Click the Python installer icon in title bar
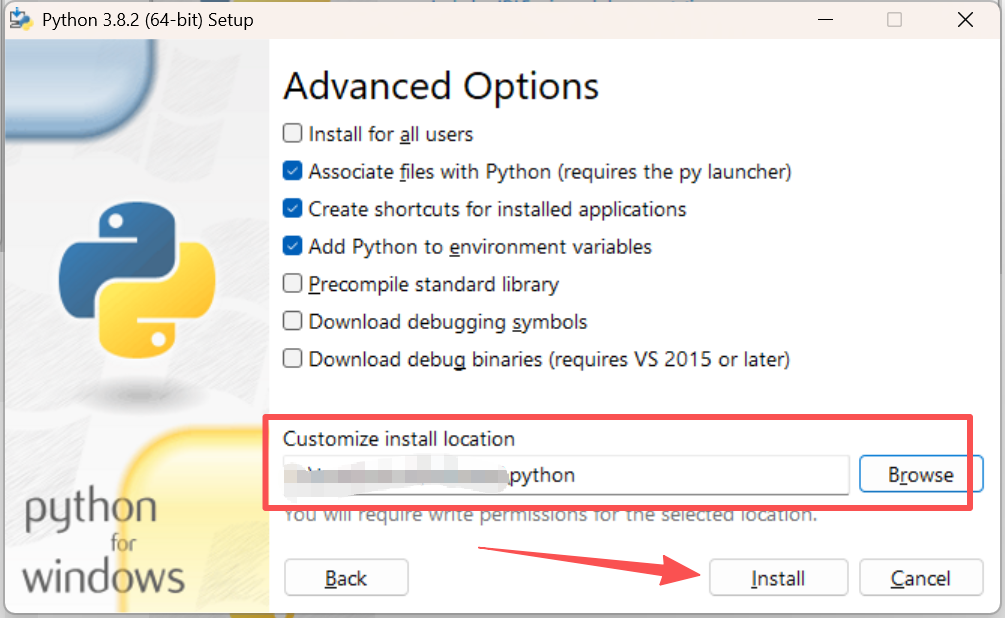The height and width of the screenshot is (618, 1005). coord(21,19)
